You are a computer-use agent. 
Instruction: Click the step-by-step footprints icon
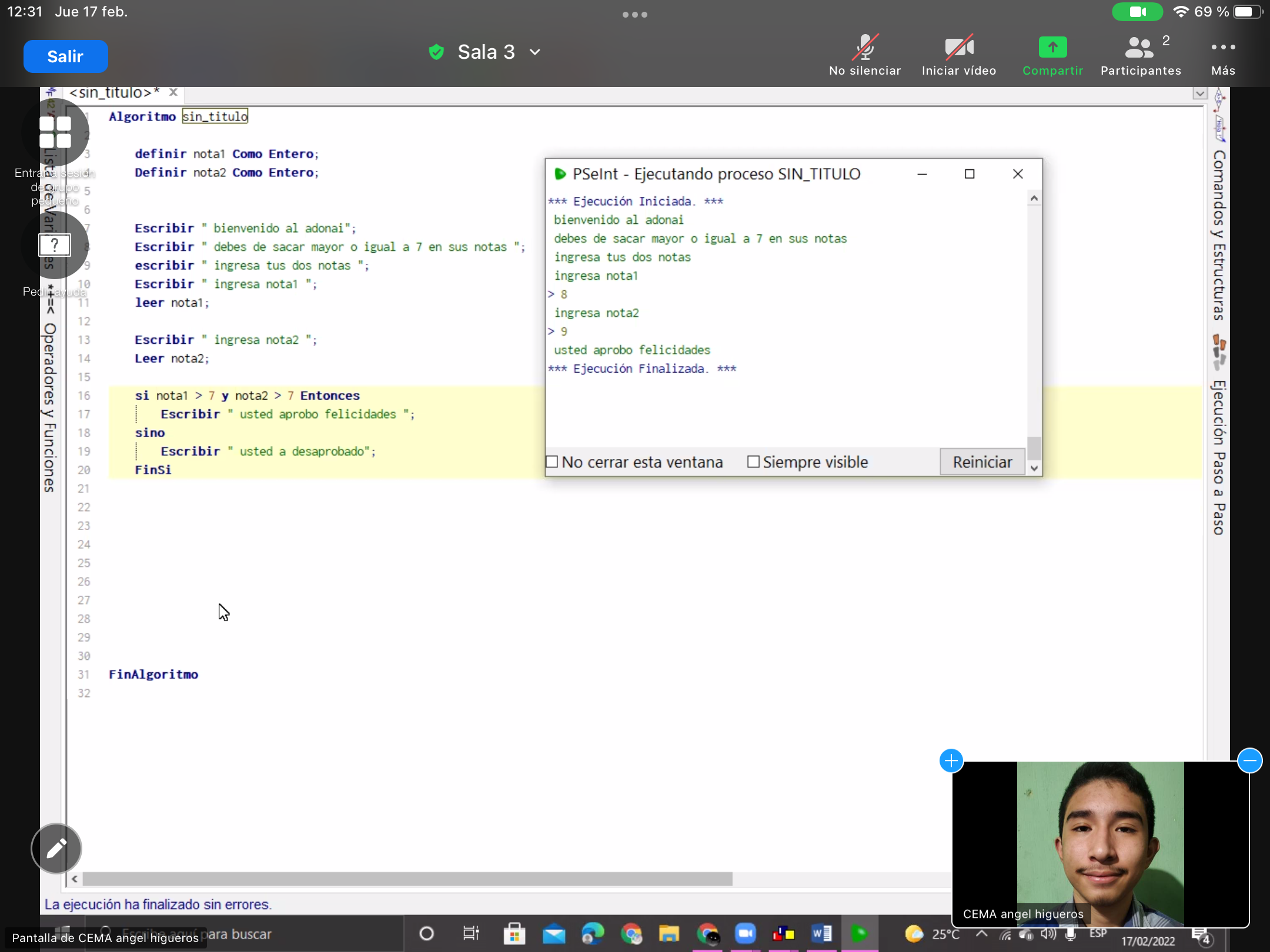point(1219,351)
